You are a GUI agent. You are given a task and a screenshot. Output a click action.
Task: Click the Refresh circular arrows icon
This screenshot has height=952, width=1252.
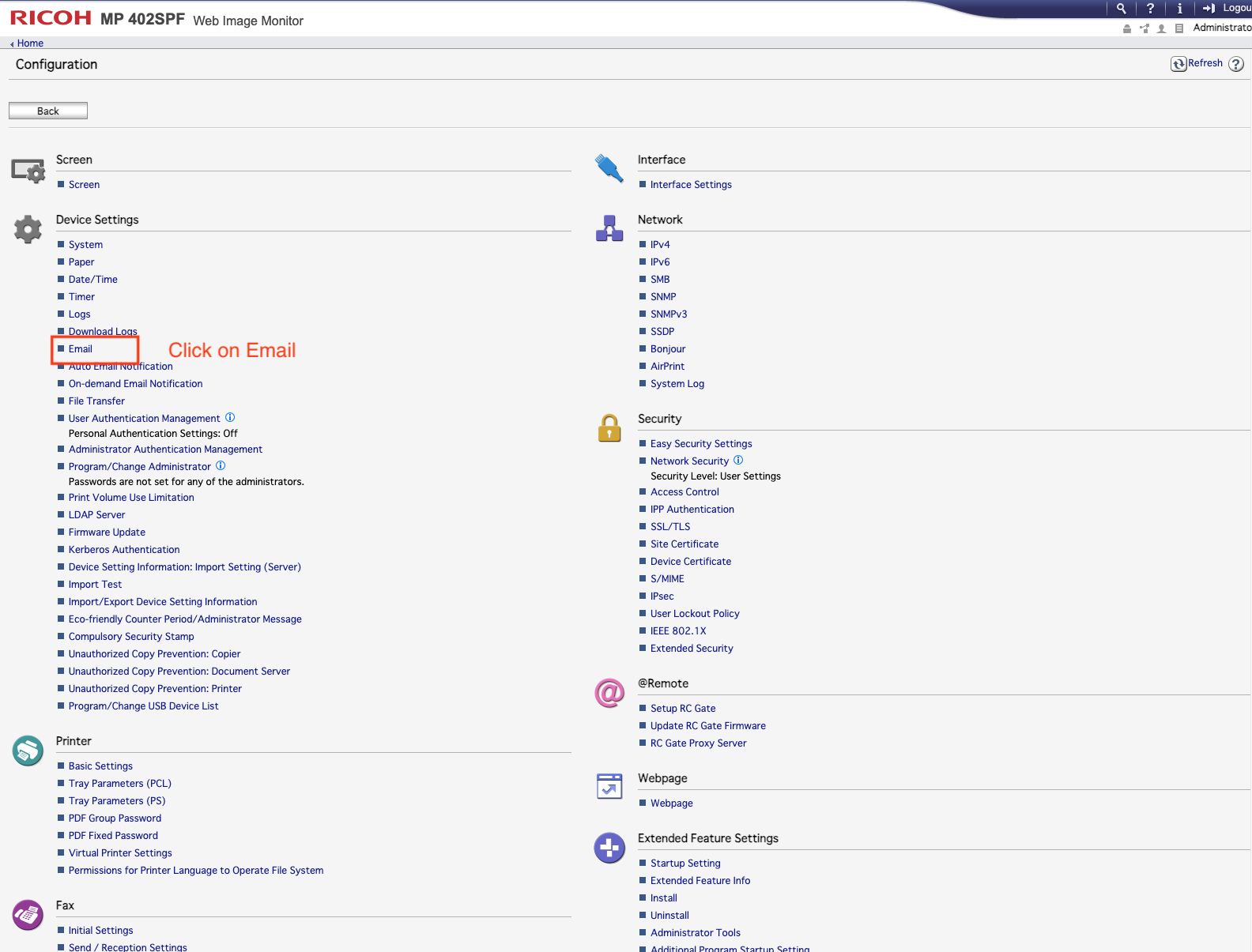pyautogui.click(x=1178, y=64)
